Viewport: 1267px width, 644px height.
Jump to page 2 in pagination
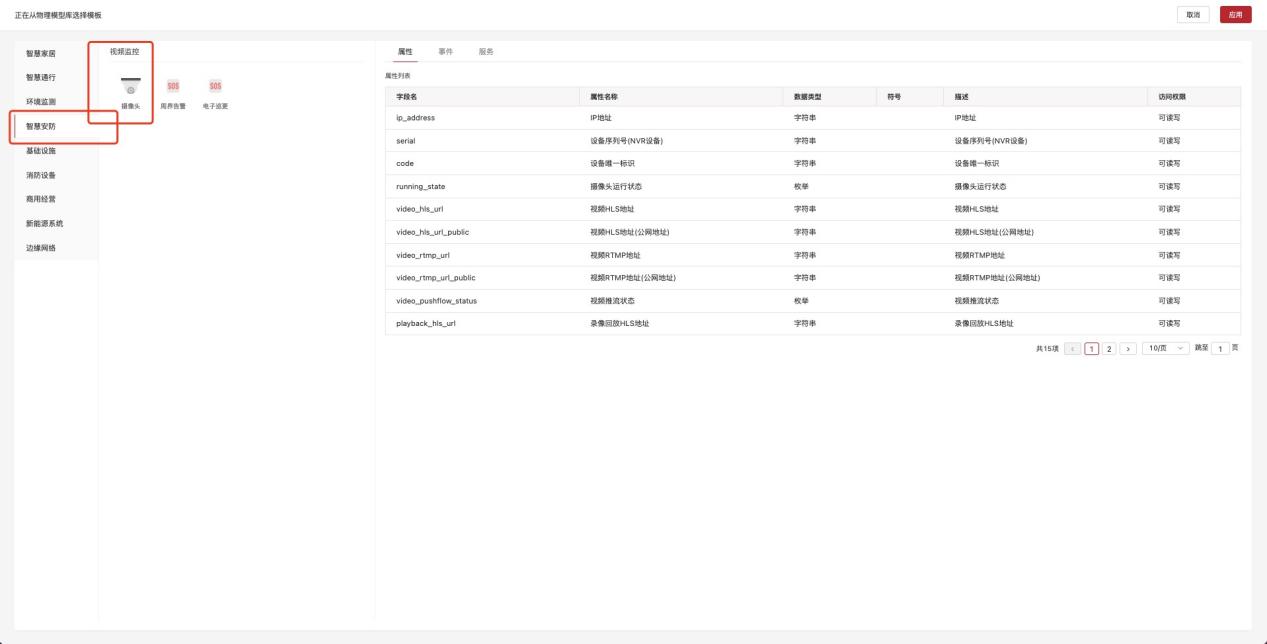click(x=1109, y=348)
